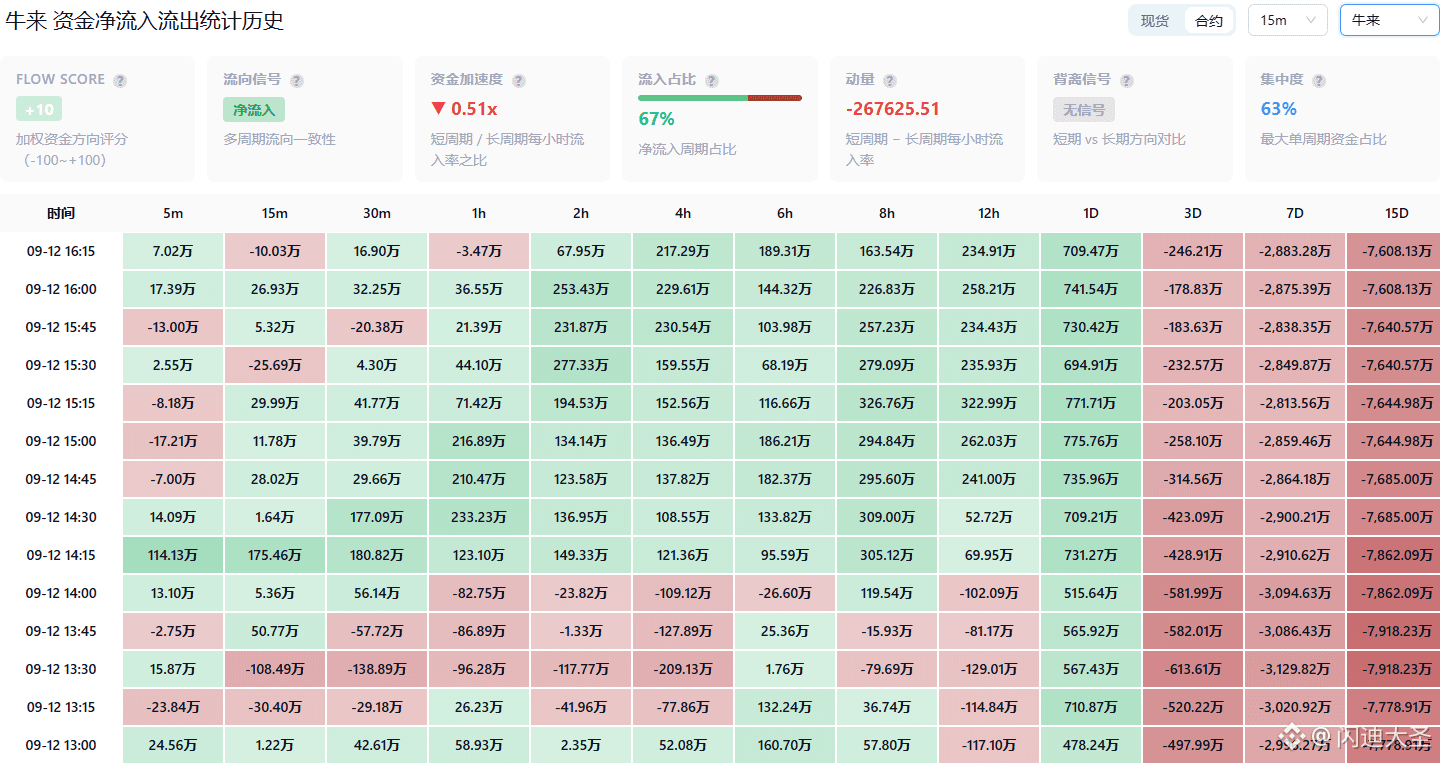Click help icon beside 动量
The image size is (1440, 763).
point(889,81)
